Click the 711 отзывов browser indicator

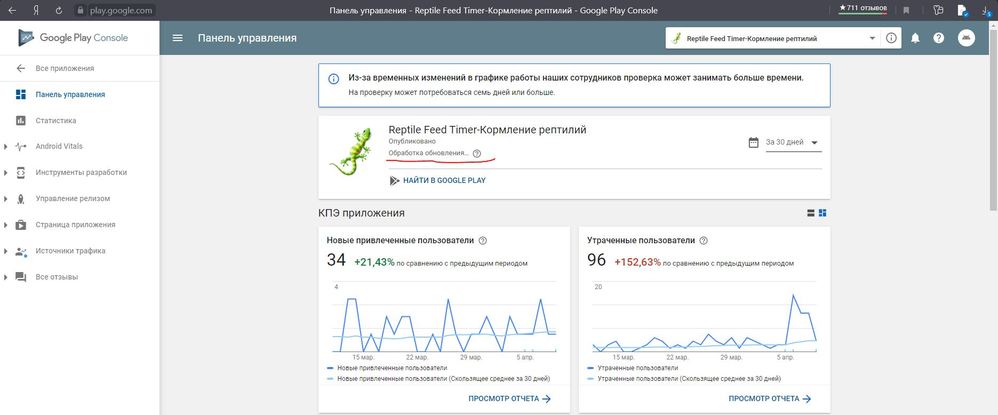click(x=863, y=9)
